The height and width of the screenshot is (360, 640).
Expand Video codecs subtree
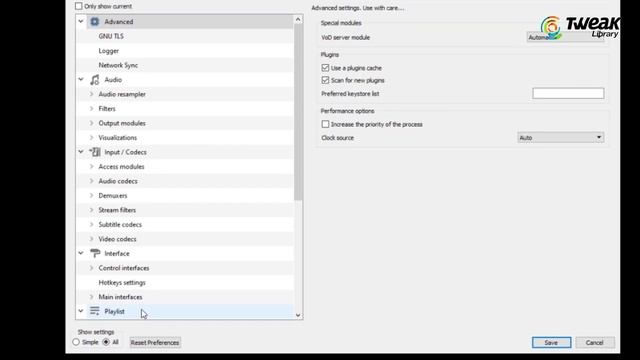coord(91,239)
